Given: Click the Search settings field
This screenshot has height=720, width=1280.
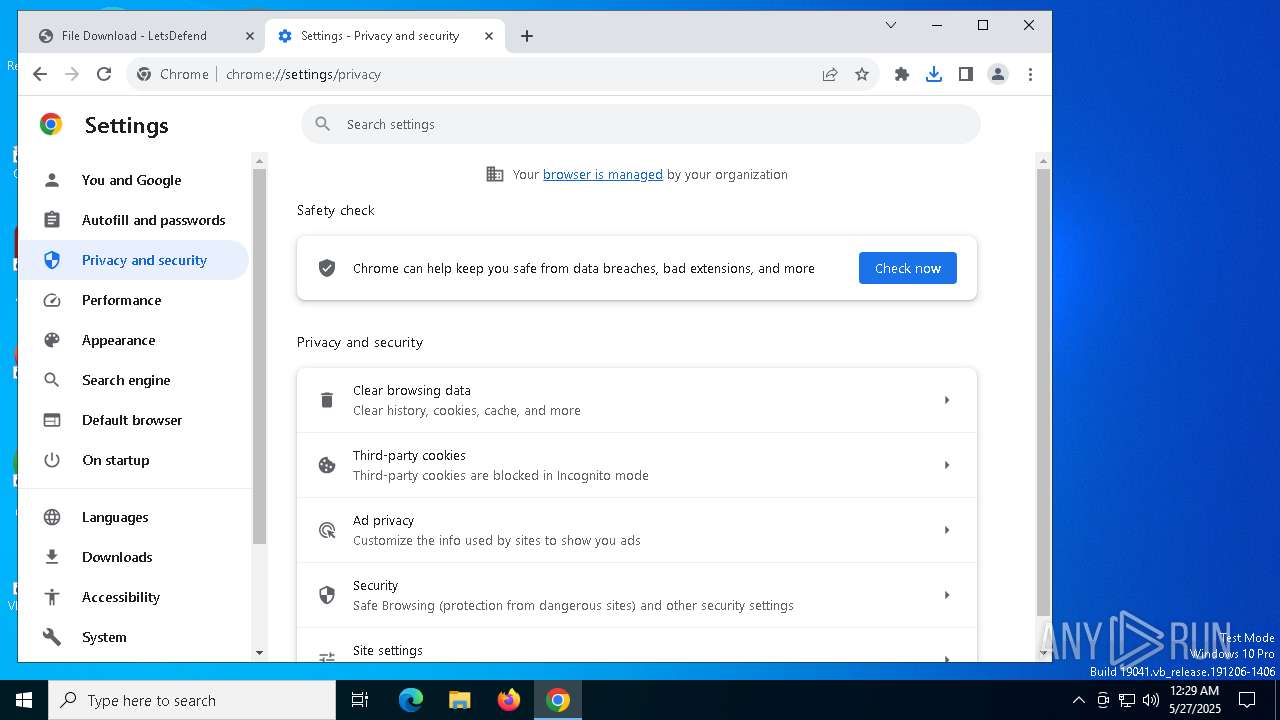Looking at the screenshot, I should [641, 124].
